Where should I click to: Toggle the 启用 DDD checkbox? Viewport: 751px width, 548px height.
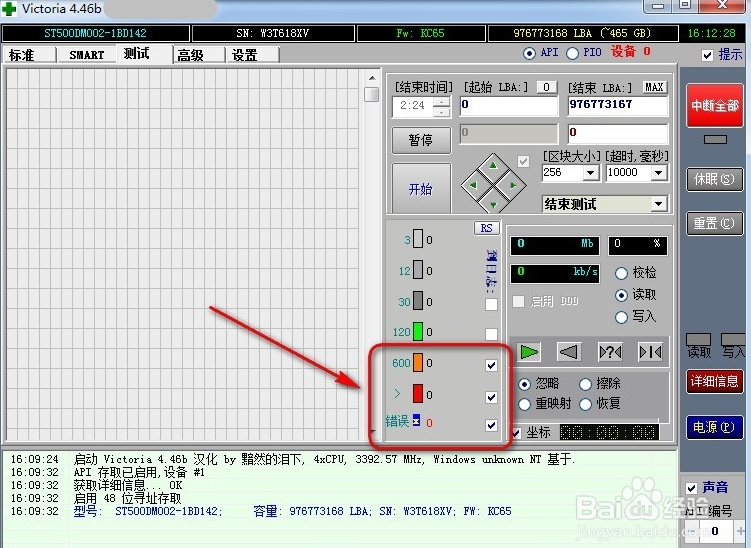tap(518, 301)
